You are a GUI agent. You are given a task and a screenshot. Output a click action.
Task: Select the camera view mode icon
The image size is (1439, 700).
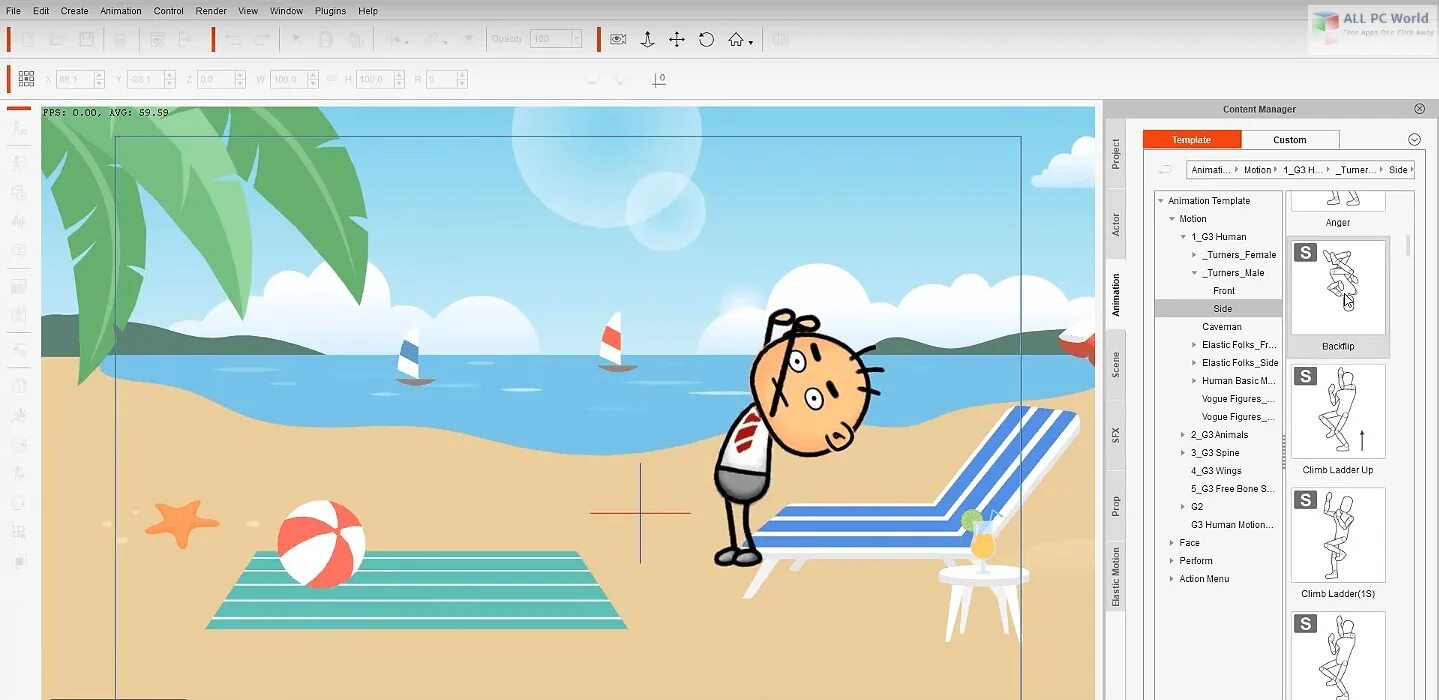(x=618, y=40)
